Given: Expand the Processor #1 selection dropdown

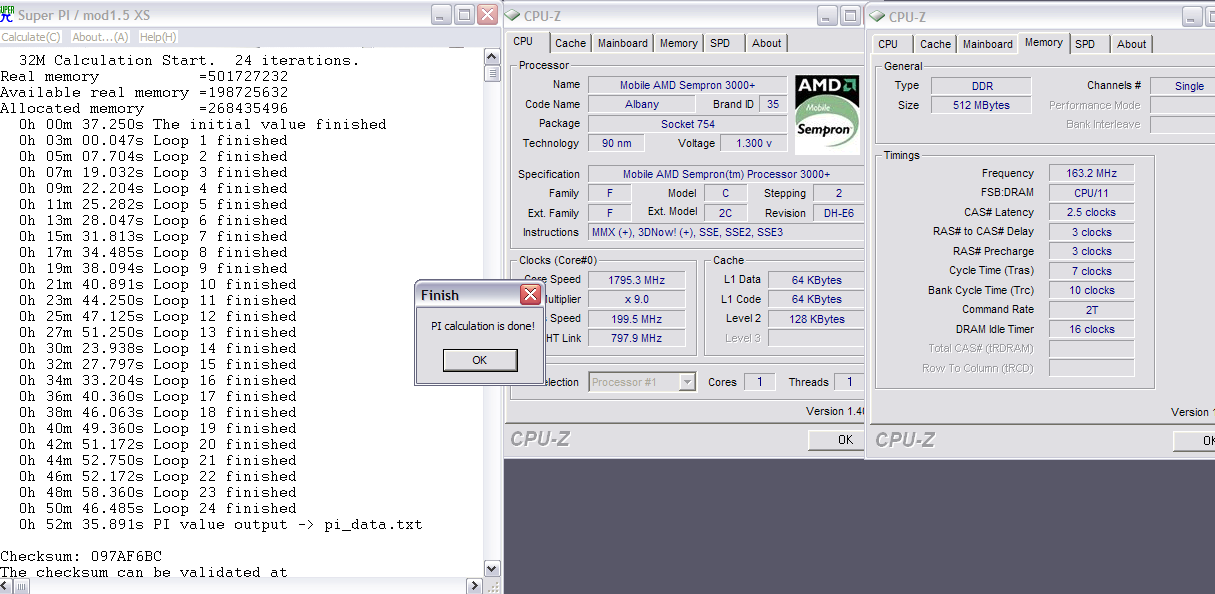Looking at the screenshot, I should (687, 381).
